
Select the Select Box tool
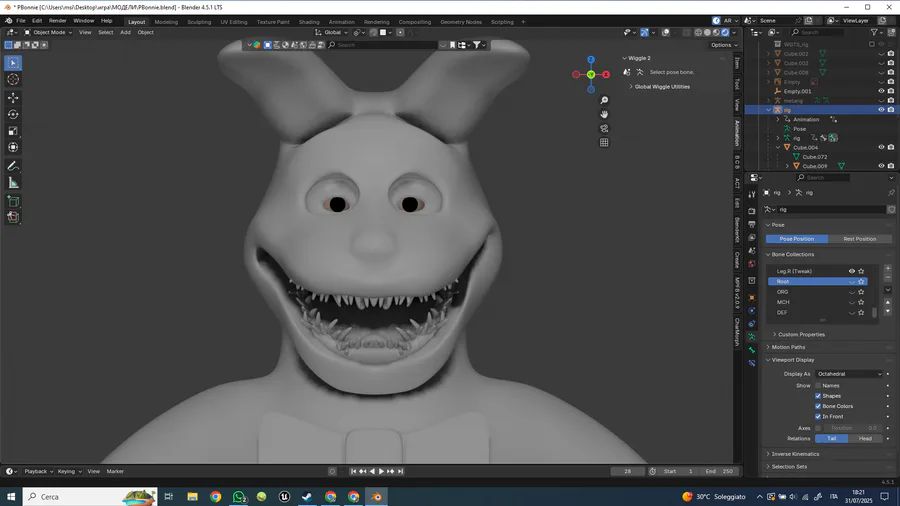pyautogui.click(x=13, y=63)
